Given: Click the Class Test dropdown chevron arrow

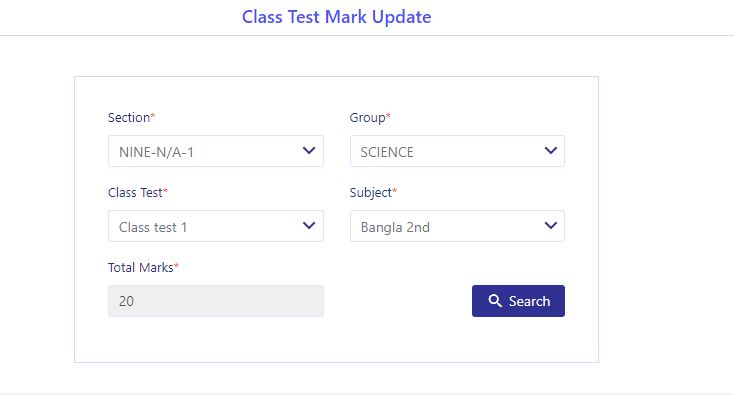Looking at the screenshot, I should (x=308, y=226).
